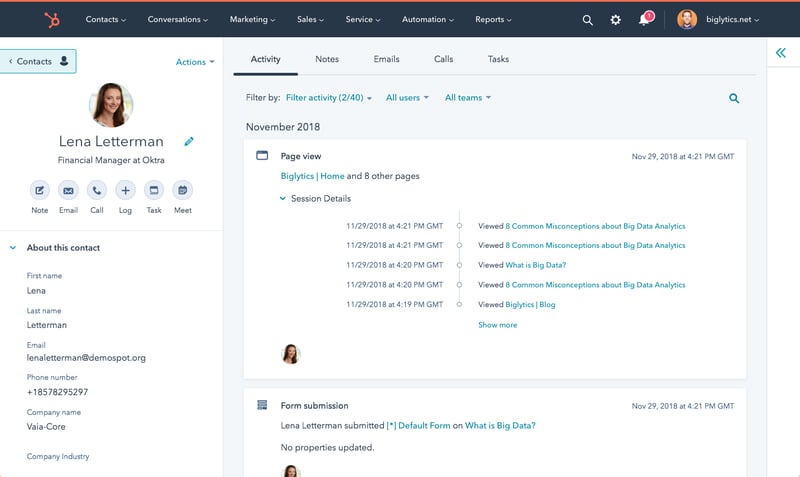Open the first 8 Common Misconceptions link
Screen dimensions: 800x477
[595, 226]
